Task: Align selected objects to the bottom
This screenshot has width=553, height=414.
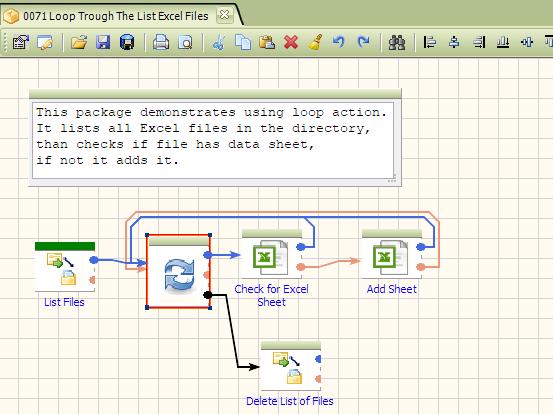Action: click(503, 42)
